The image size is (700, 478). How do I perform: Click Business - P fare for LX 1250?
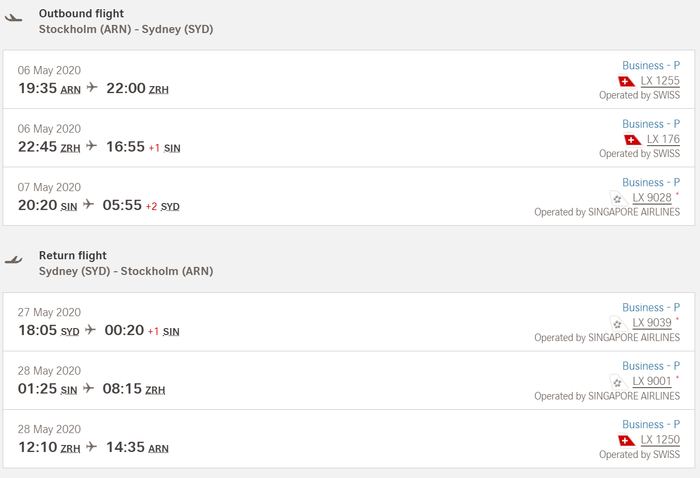[x=651, y=424]
